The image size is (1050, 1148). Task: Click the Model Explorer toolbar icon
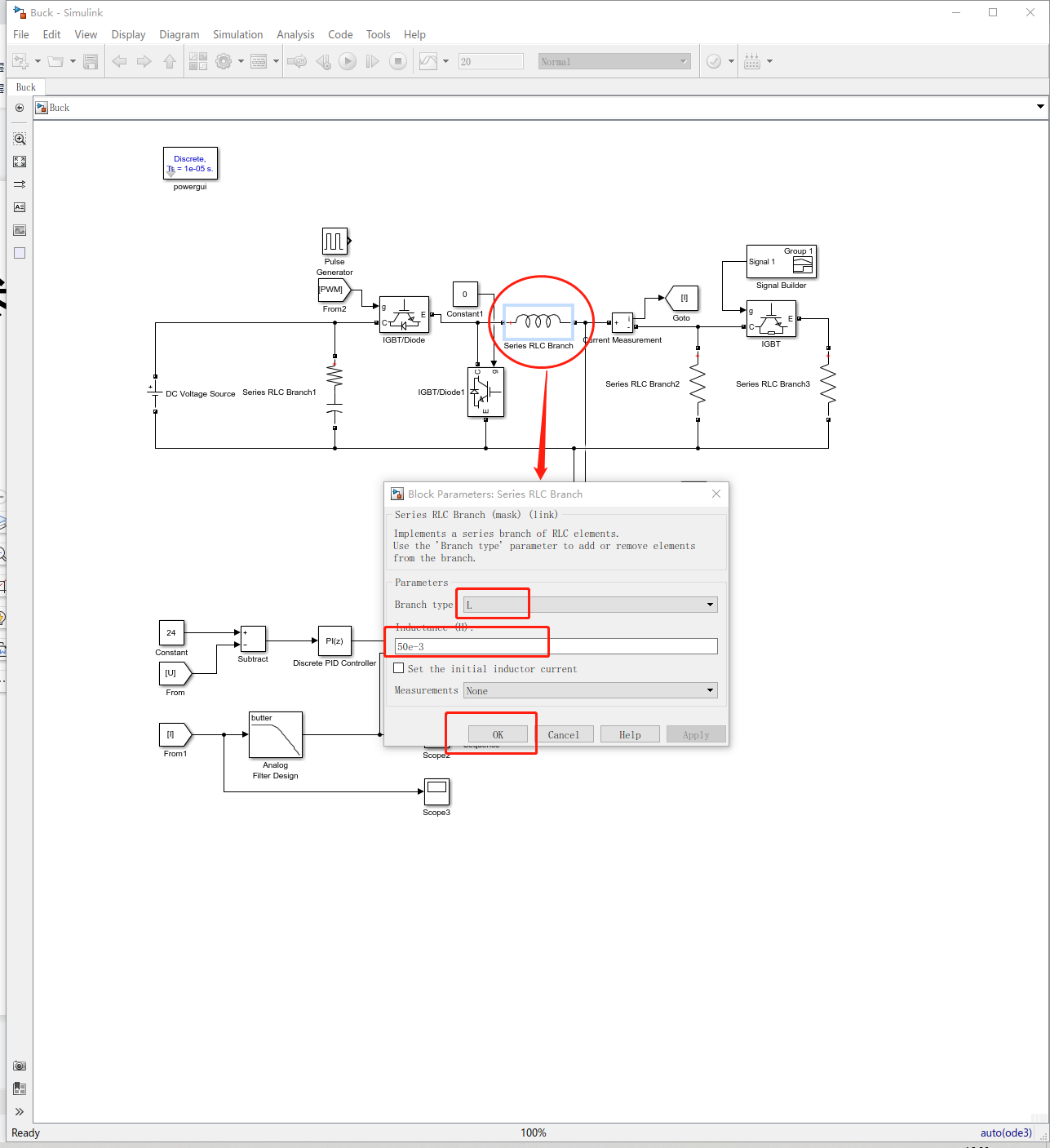(259, 61)
